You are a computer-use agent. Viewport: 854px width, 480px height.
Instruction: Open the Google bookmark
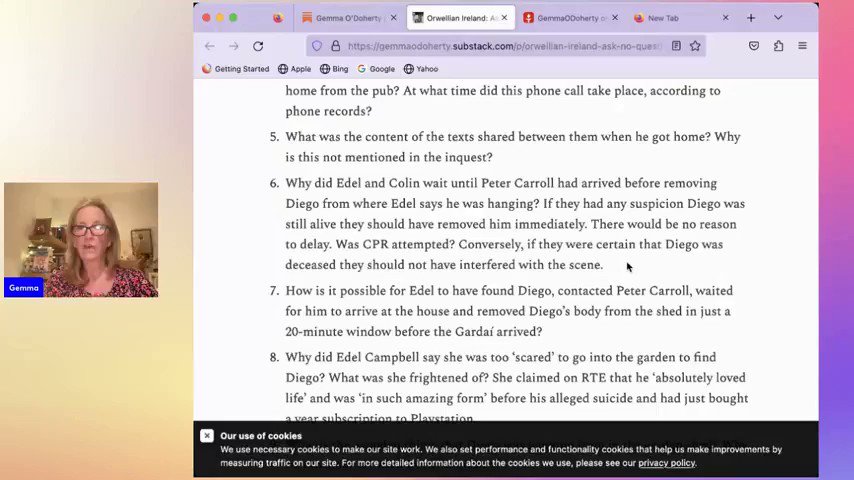pos(376,69)
